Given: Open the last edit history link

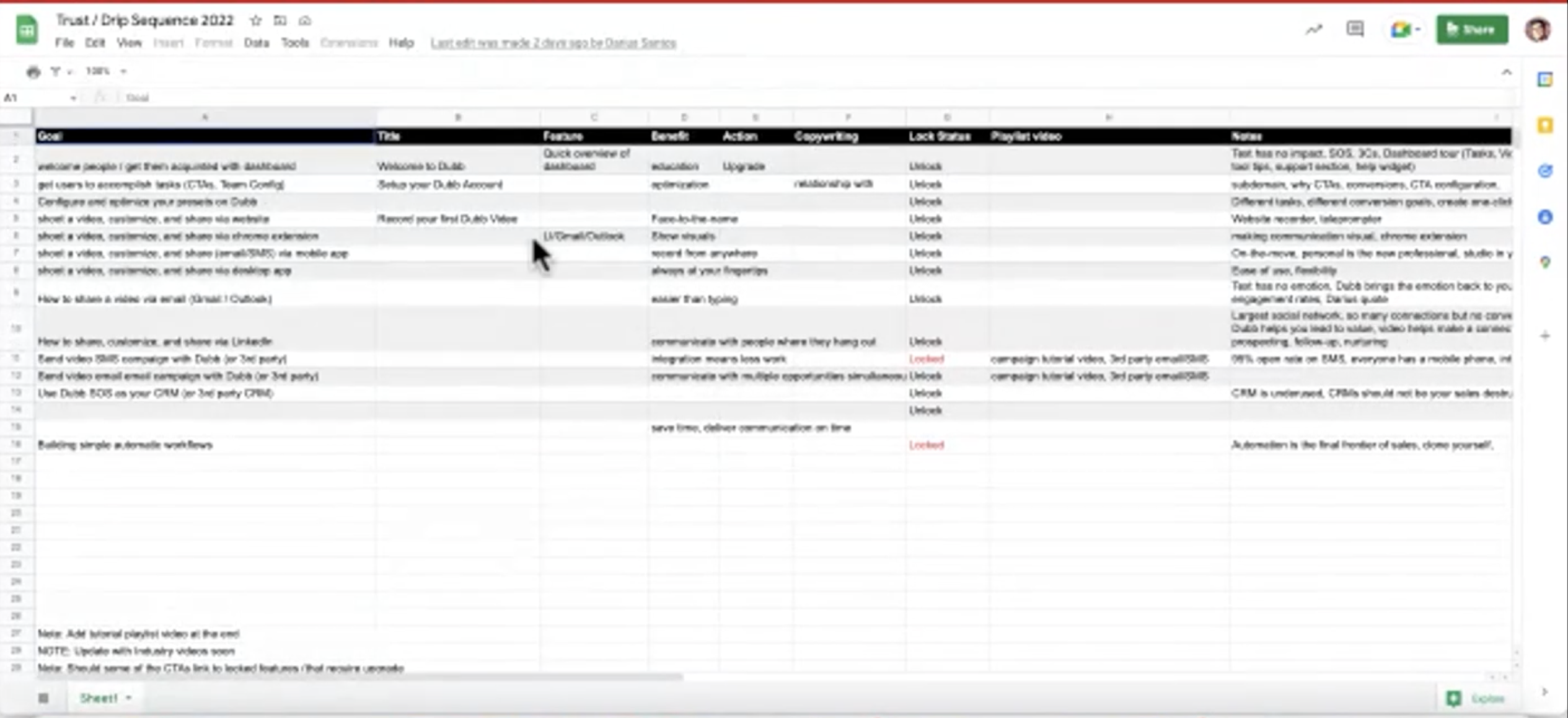Looking at the screenshot, I should pos(553,43).
